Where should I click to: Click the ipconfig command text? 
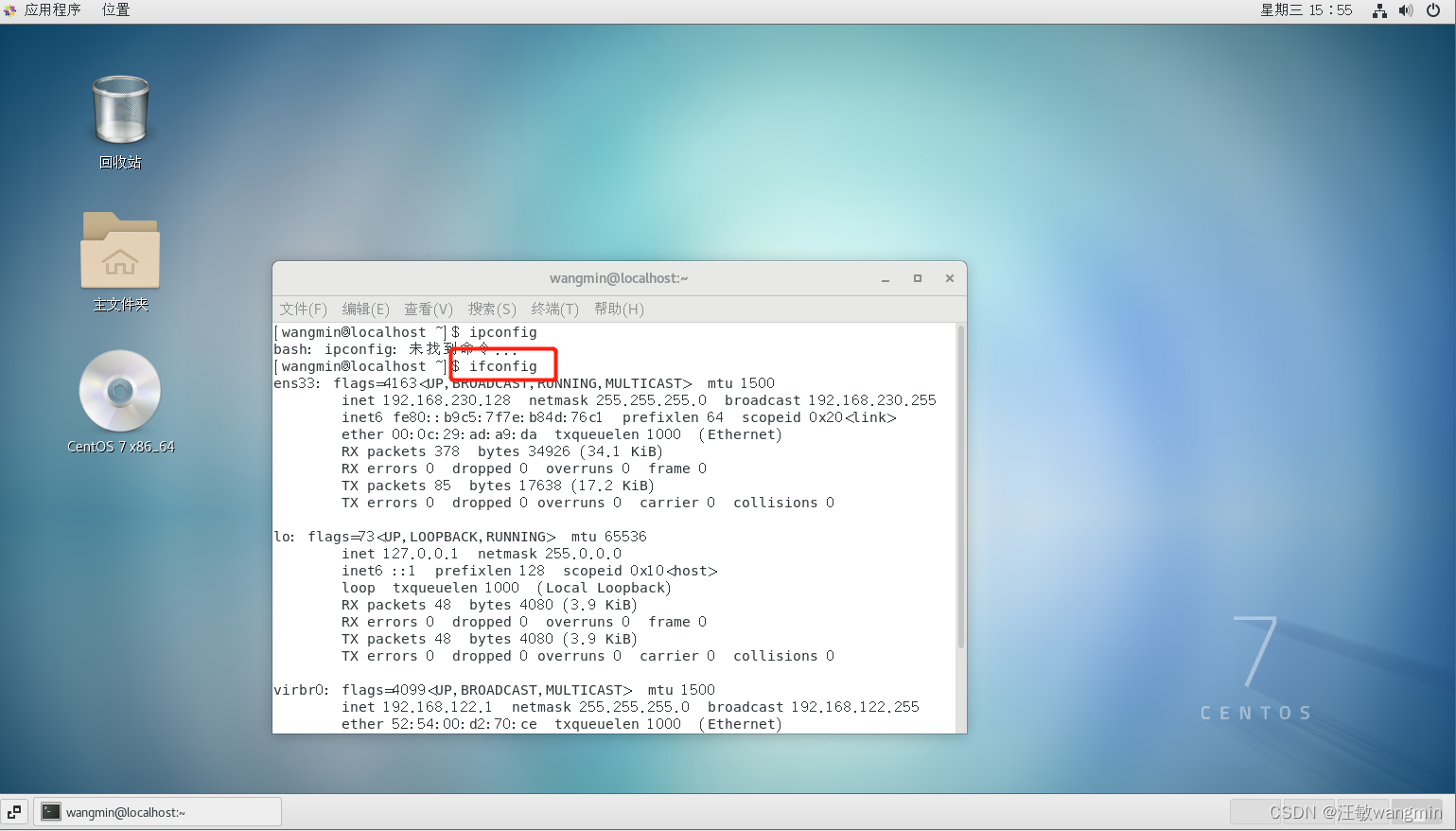tap(503, 332)
